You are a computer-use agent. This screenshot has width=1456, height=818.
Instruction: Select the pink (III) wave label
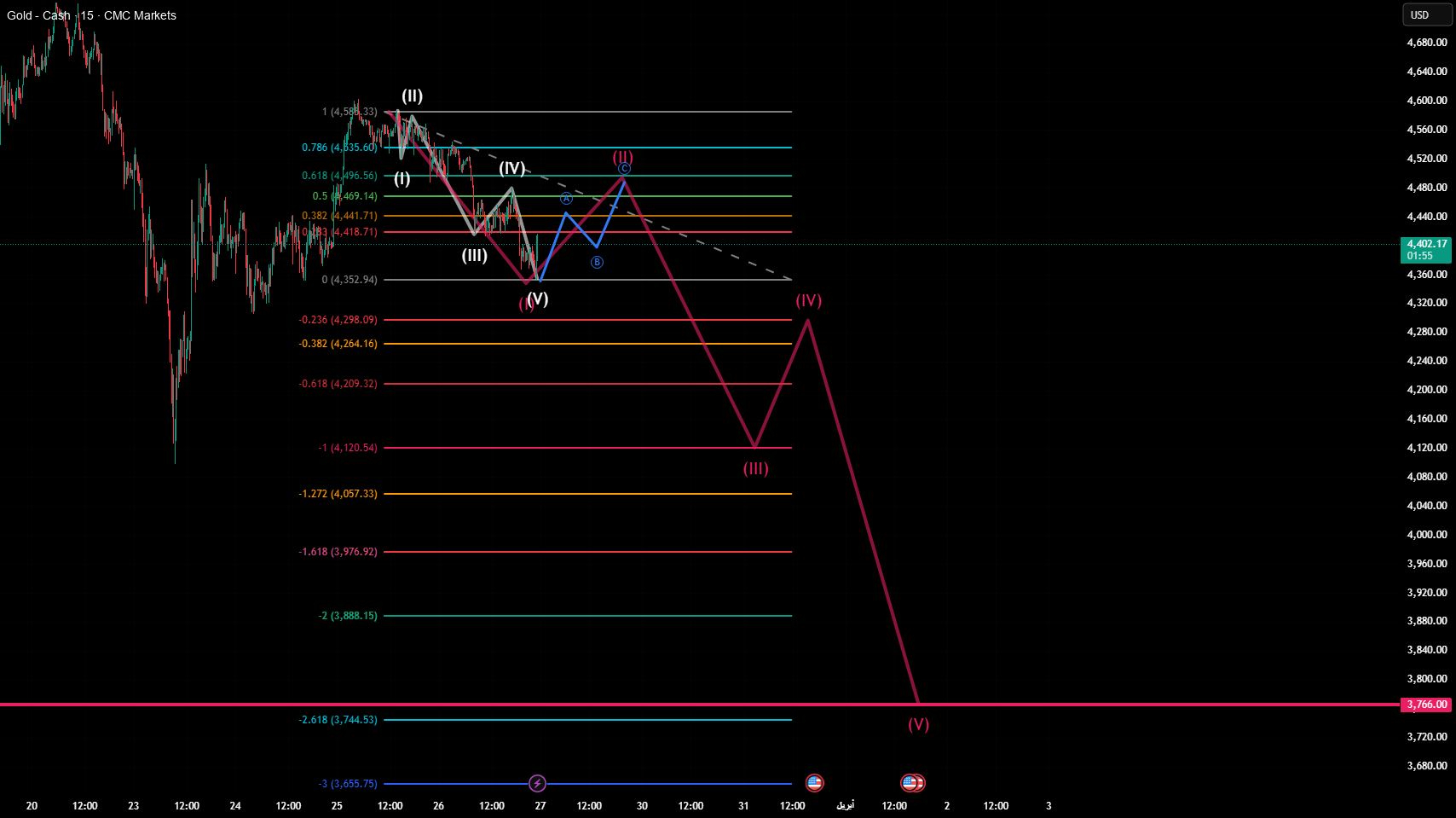[x=755, y=468]
